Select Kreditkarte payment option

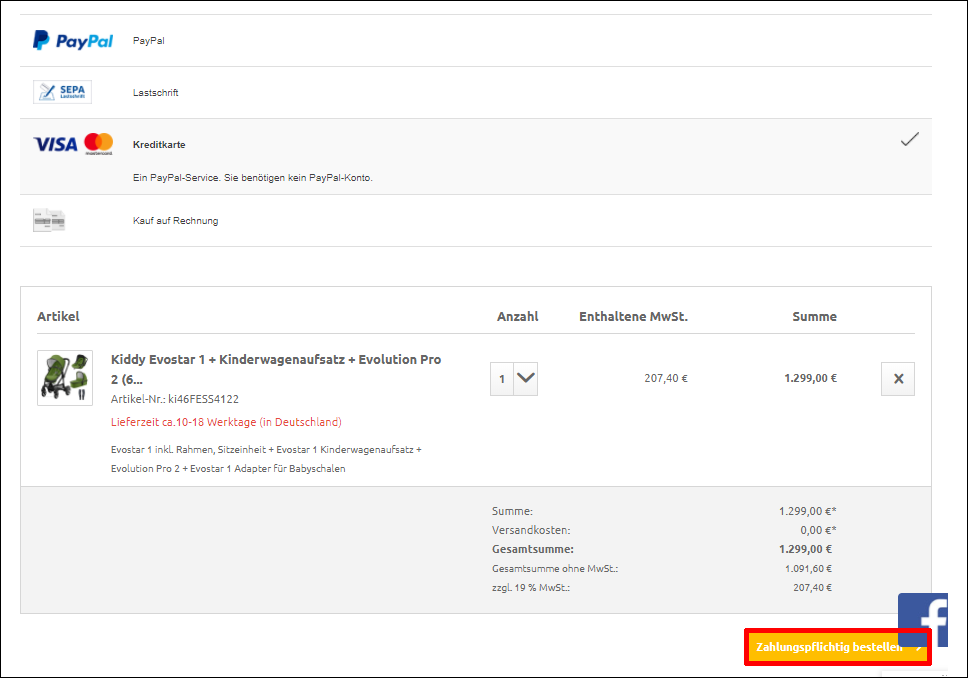(475, 157)
